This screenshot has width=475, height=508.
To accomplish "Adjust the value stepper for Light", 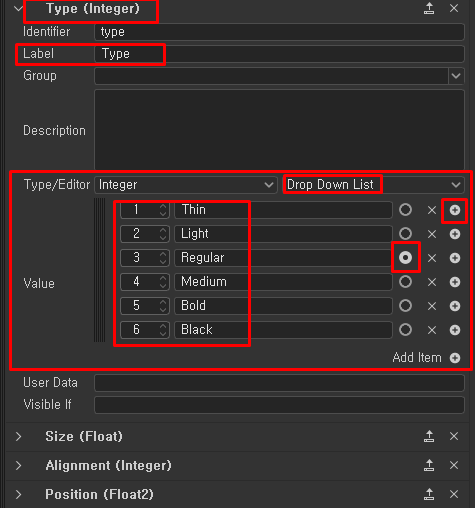I will 163,234.
